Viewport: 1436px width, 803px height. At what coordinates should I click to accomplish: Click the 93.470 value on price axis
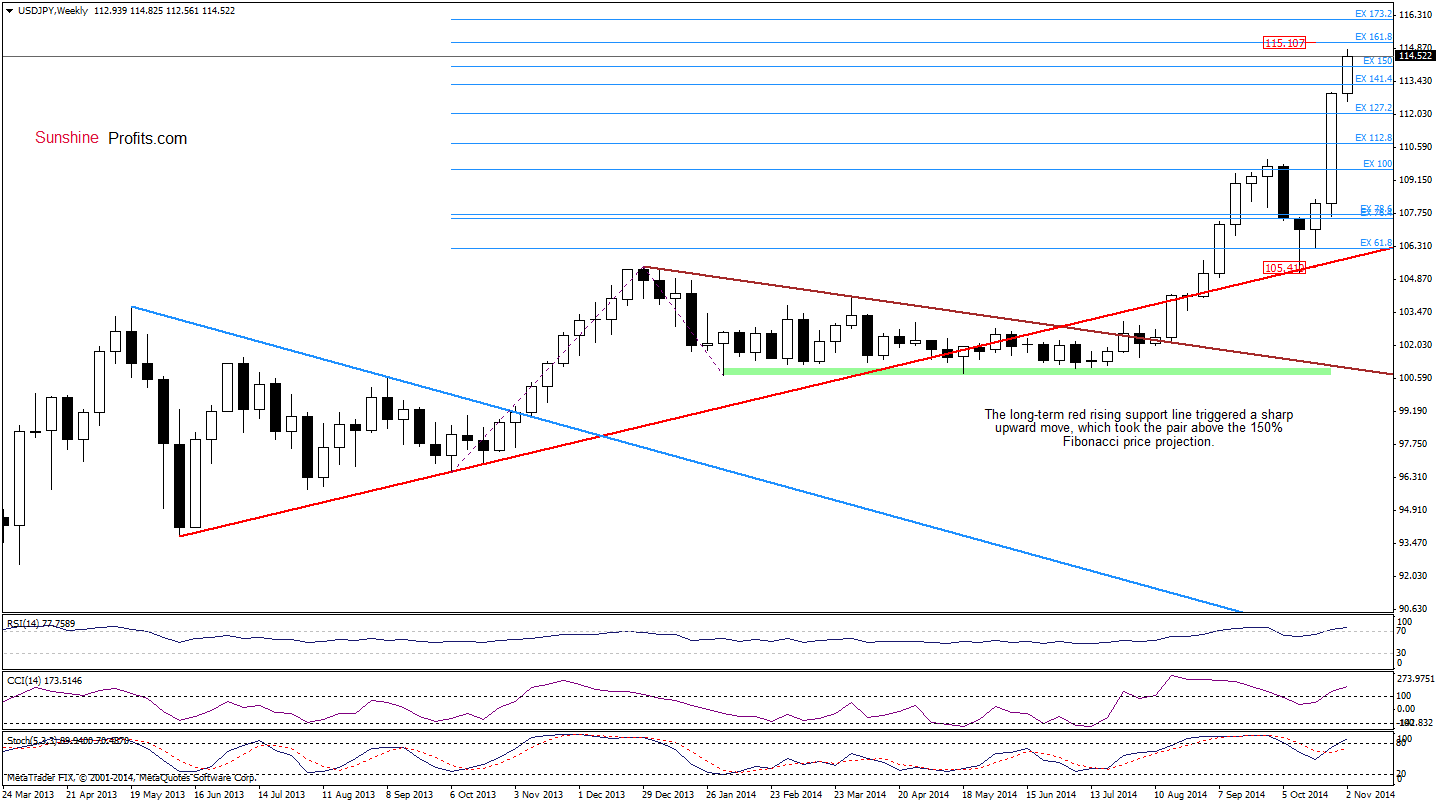pyautogui.click(x=1415, y=543)
